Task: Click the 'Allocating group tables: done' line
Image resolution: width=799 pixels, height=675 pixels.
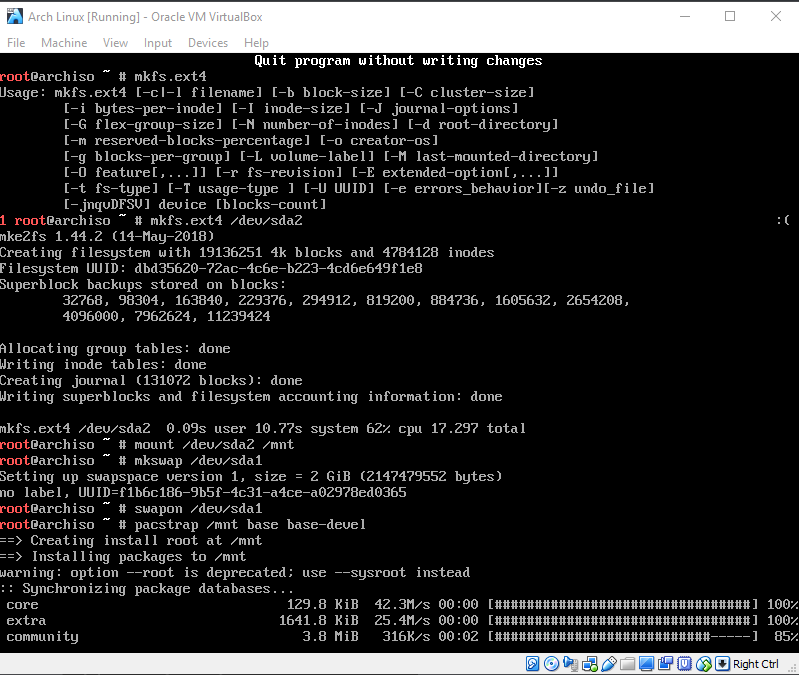Action: tap(115, 348)
